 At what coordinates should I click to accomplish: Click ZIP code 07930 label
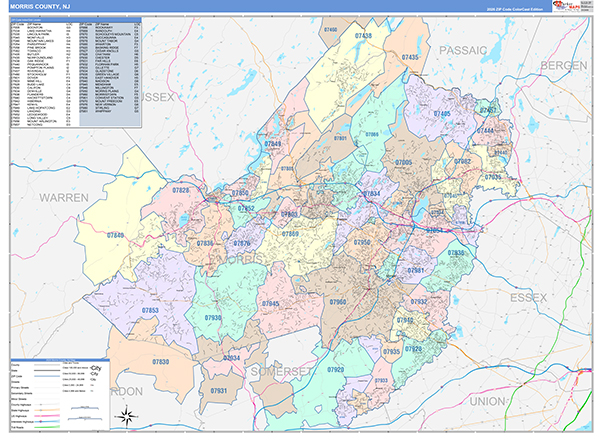213,318
